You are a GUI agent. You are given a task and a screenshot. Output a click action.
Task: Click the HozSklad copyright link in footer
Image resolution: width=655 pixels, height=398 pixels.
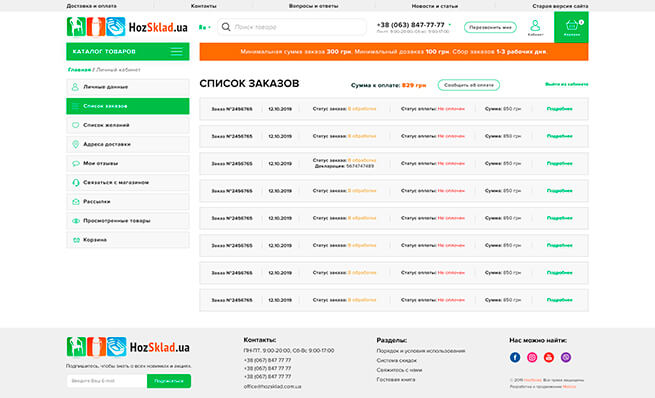(x=533, y=380)
